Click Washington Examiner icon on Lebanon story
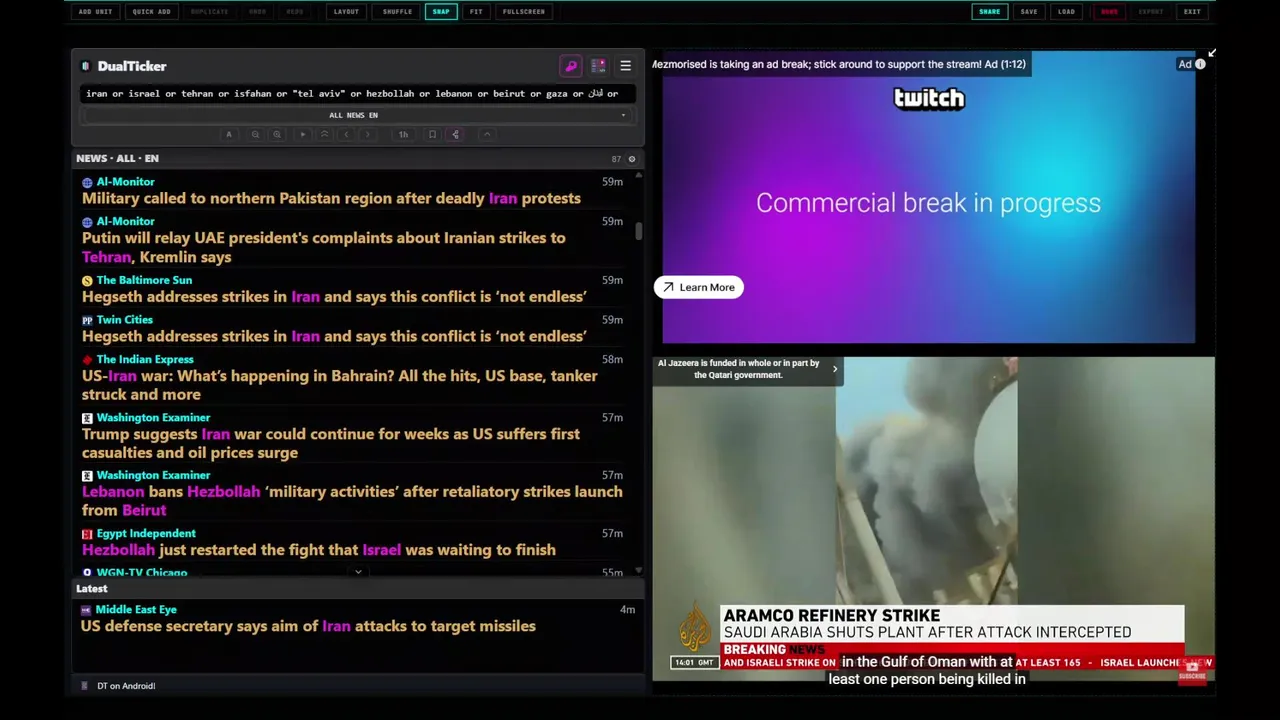Viewport: 1280px width, 720px height. click(x=87, y=476)
